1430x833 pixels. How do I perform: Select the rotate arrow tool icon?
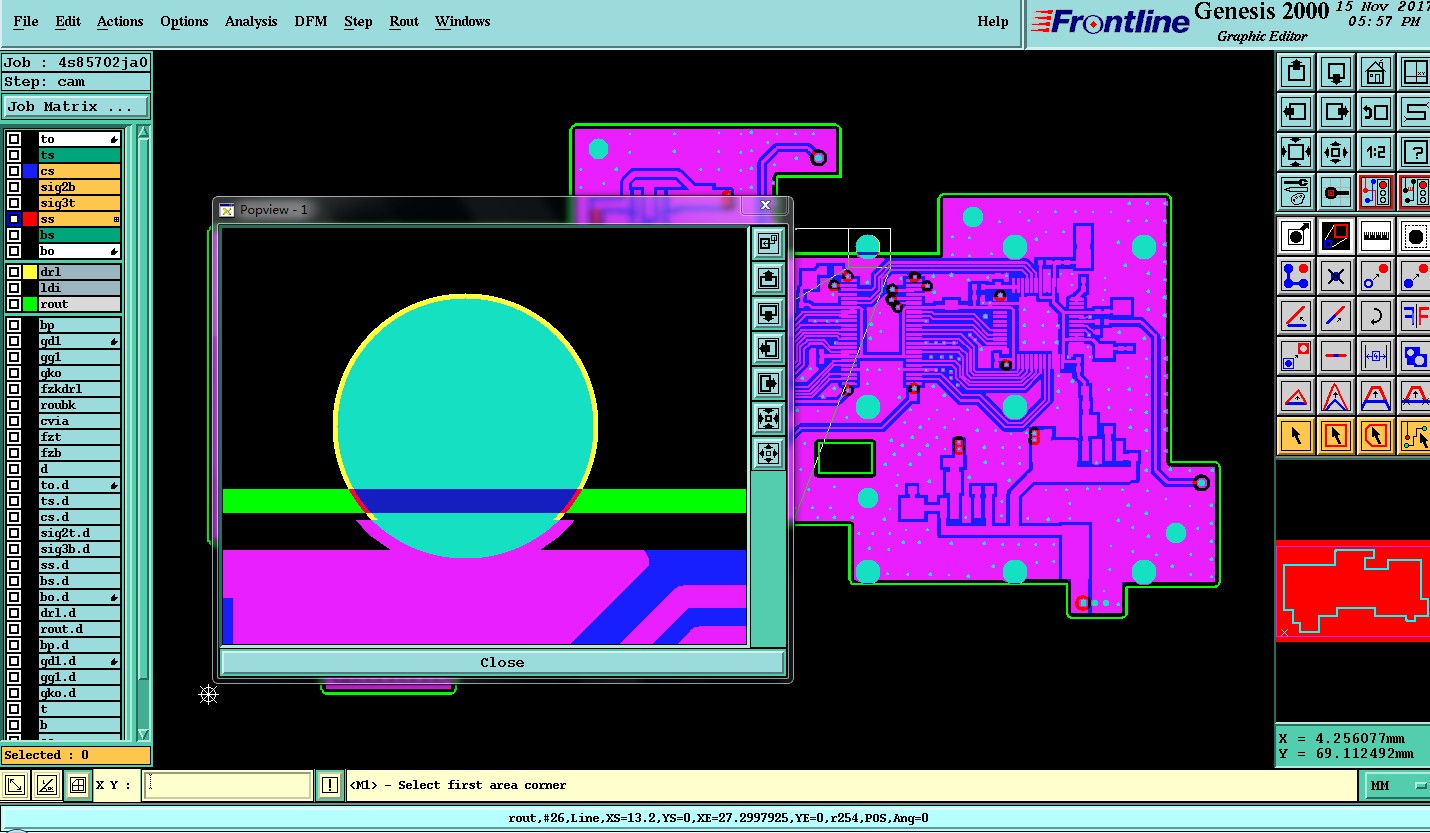(x=1376, y=315)
